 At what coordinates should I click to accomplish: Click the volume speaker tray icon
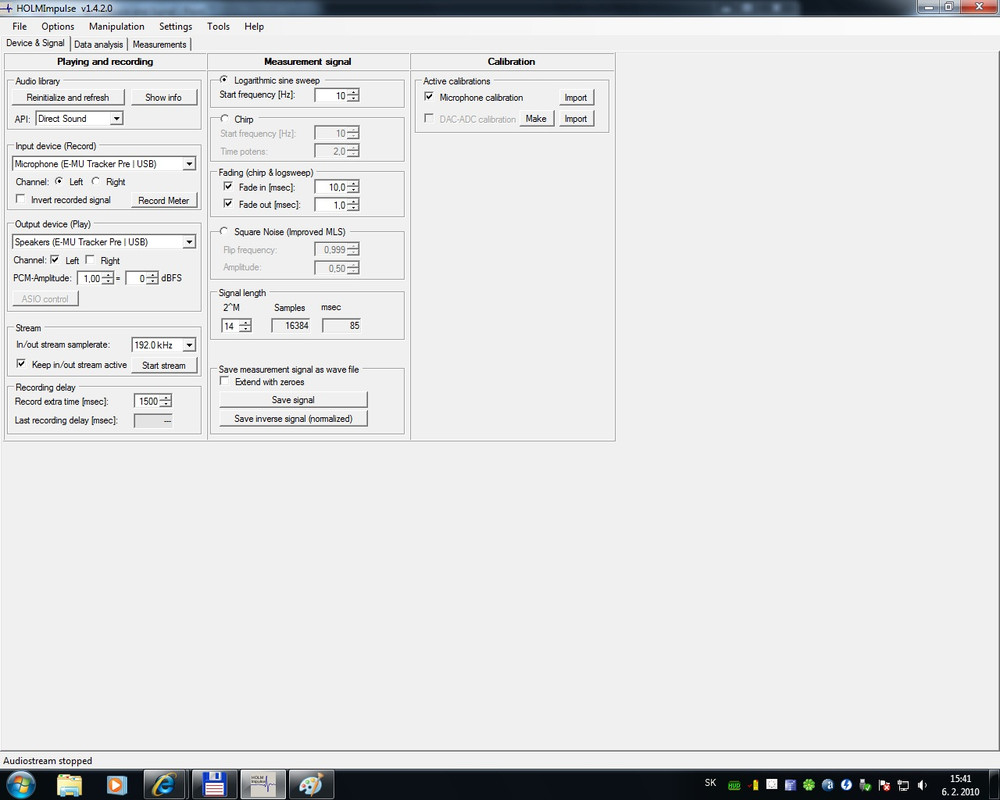[x=922, y=785]
